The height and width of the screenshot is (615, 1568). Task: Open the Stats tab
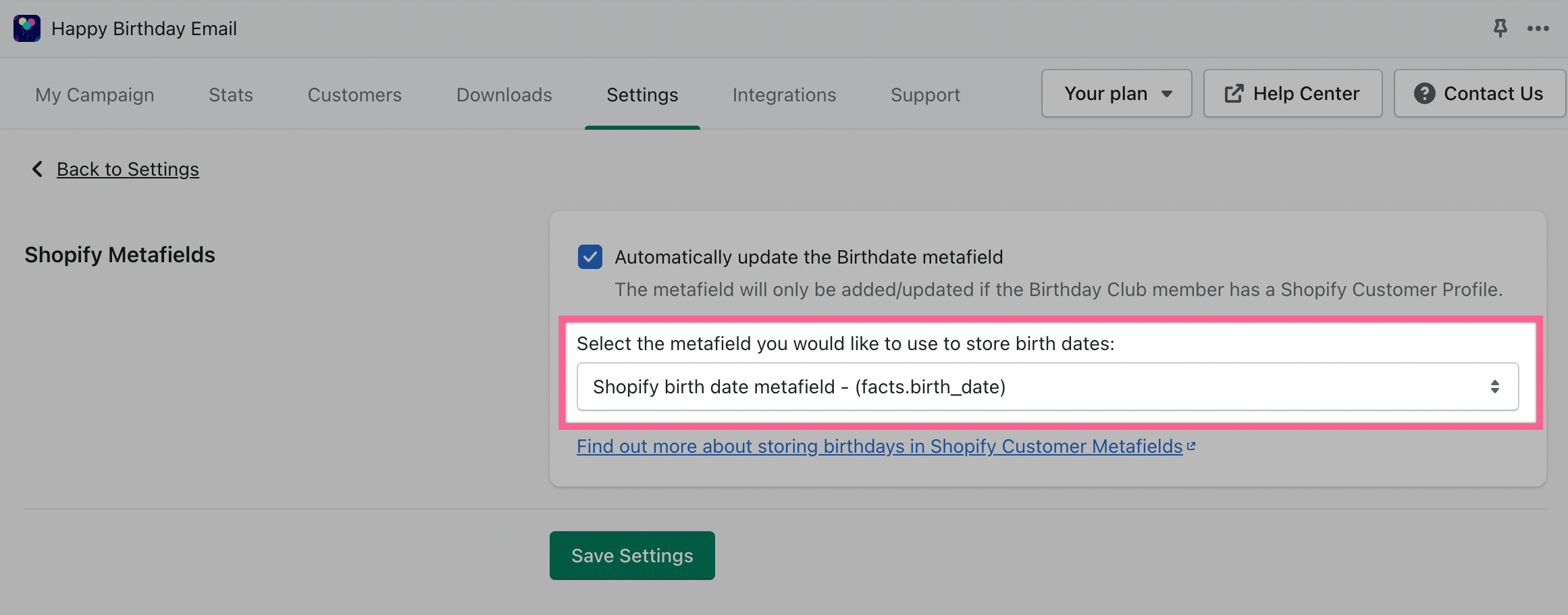231,95
